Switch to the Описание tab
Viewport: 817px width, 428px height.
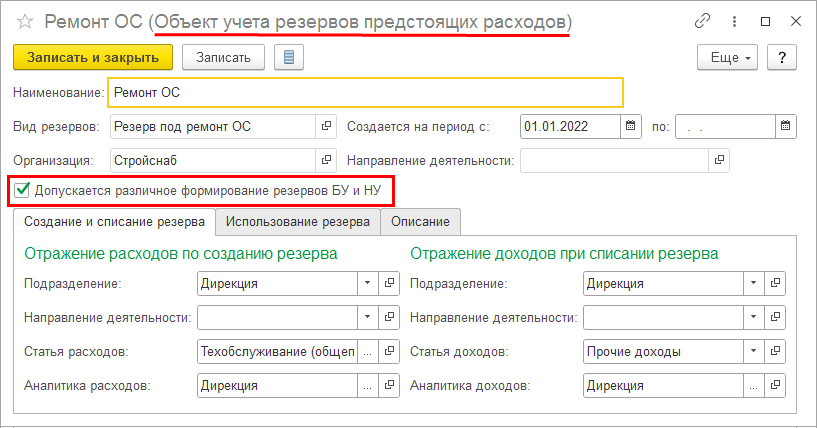pos(420,221)
